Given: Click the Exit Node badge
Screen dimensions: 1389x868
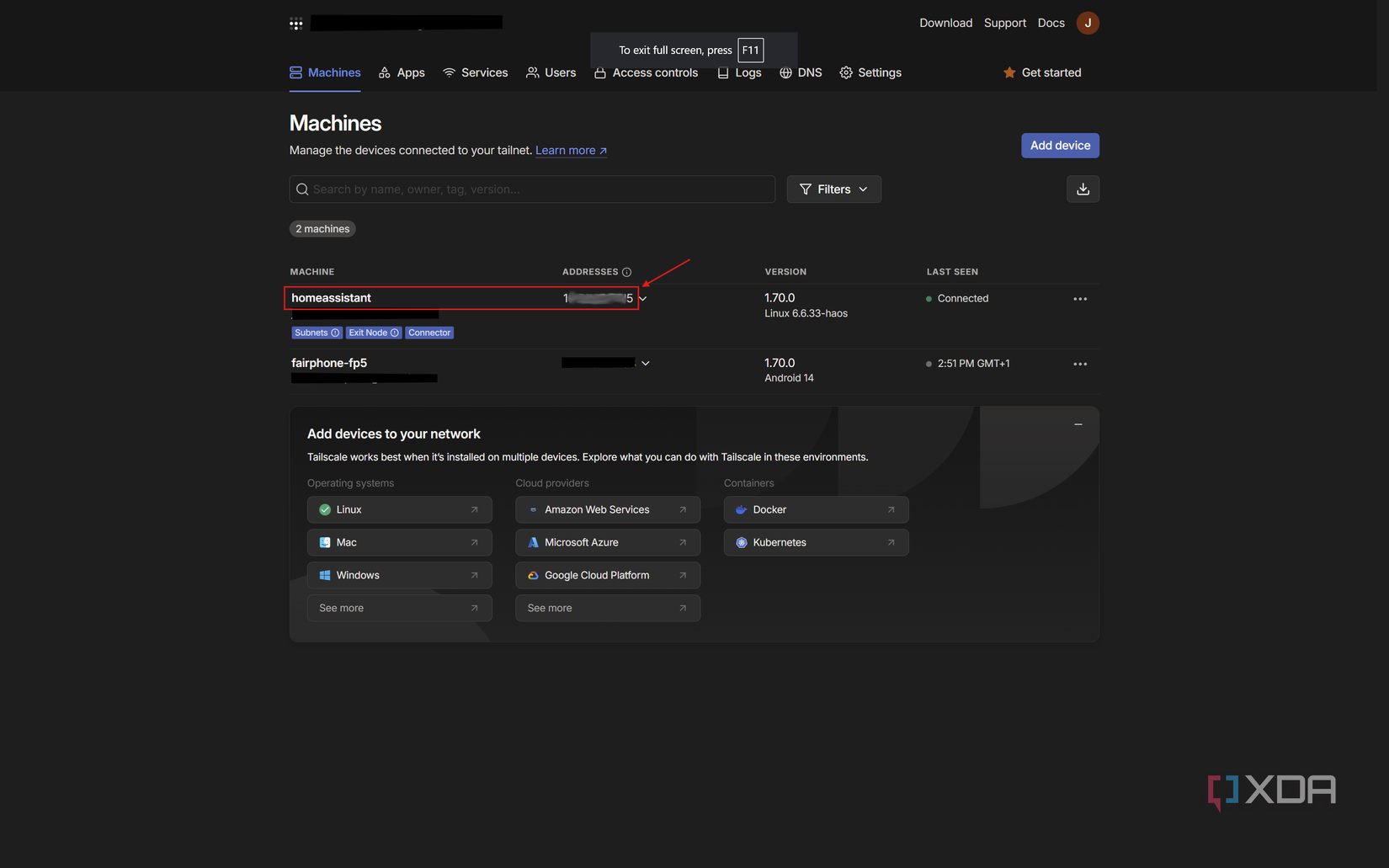Looking at the screenshot, I should coord(374,333).
